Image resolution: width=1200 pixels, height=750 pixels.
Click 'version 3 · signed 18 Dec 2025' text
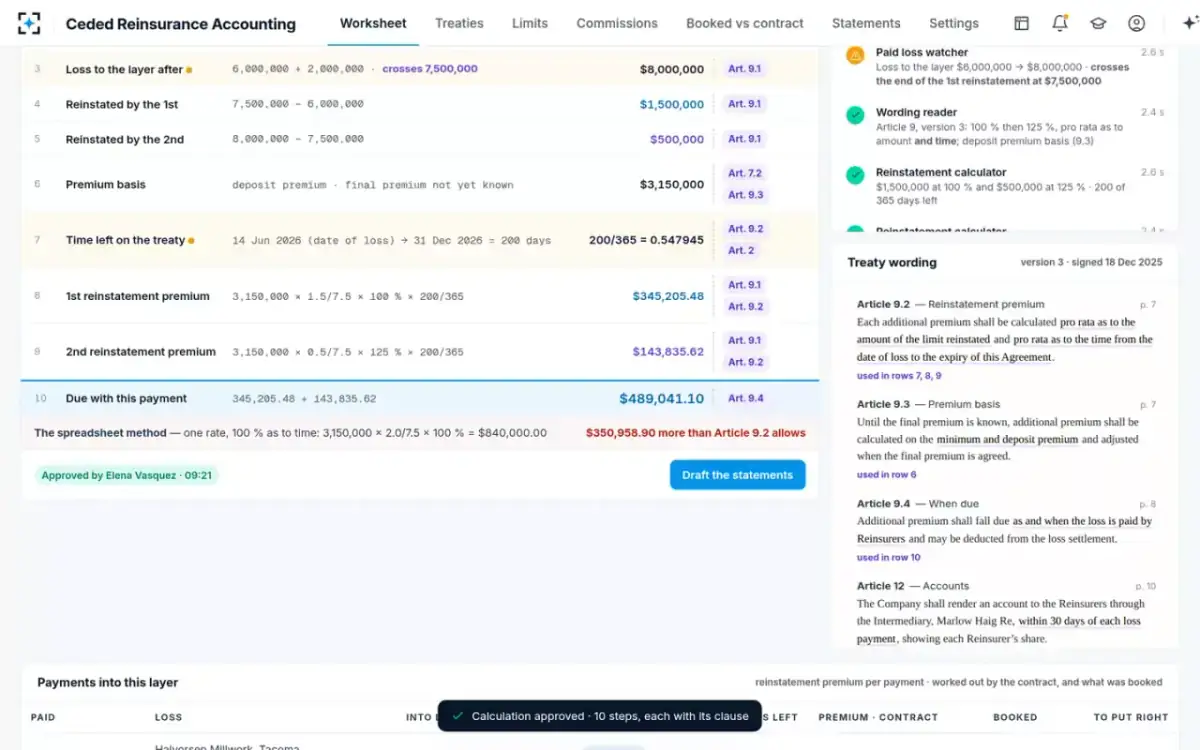(1091, 263)
